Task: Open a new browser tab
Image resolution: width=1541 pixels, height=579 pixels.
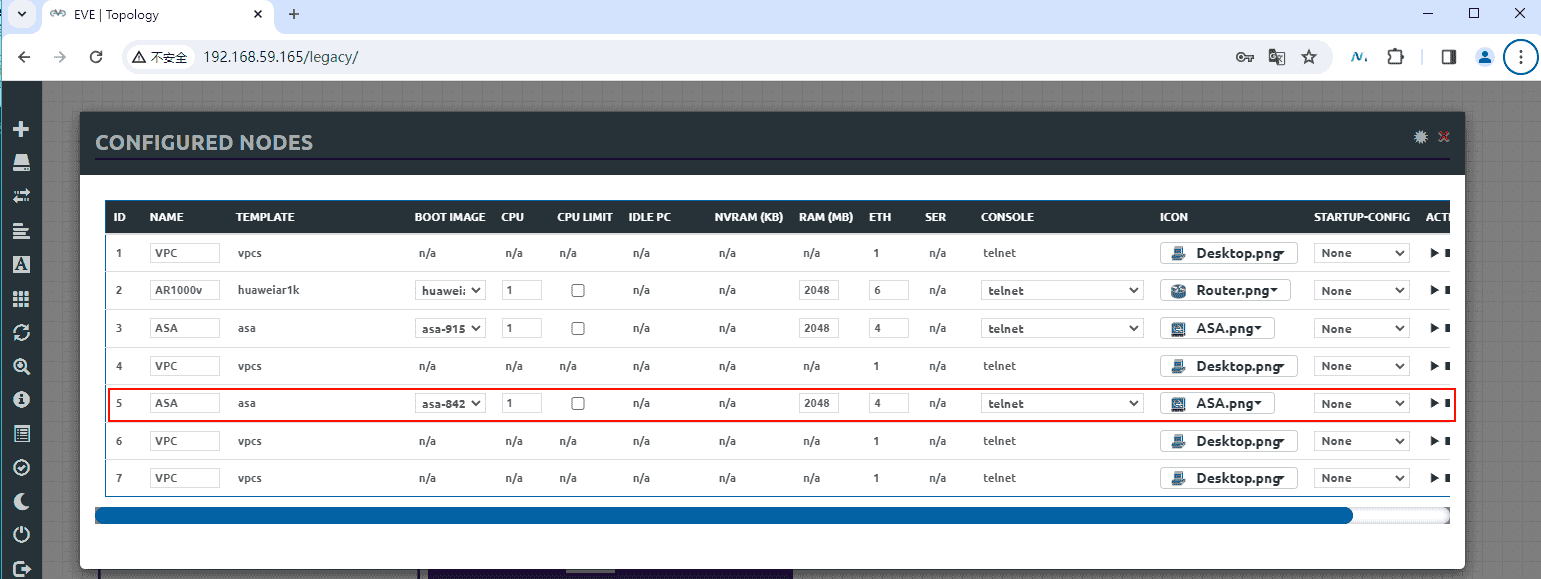Action: click(294, 15)
